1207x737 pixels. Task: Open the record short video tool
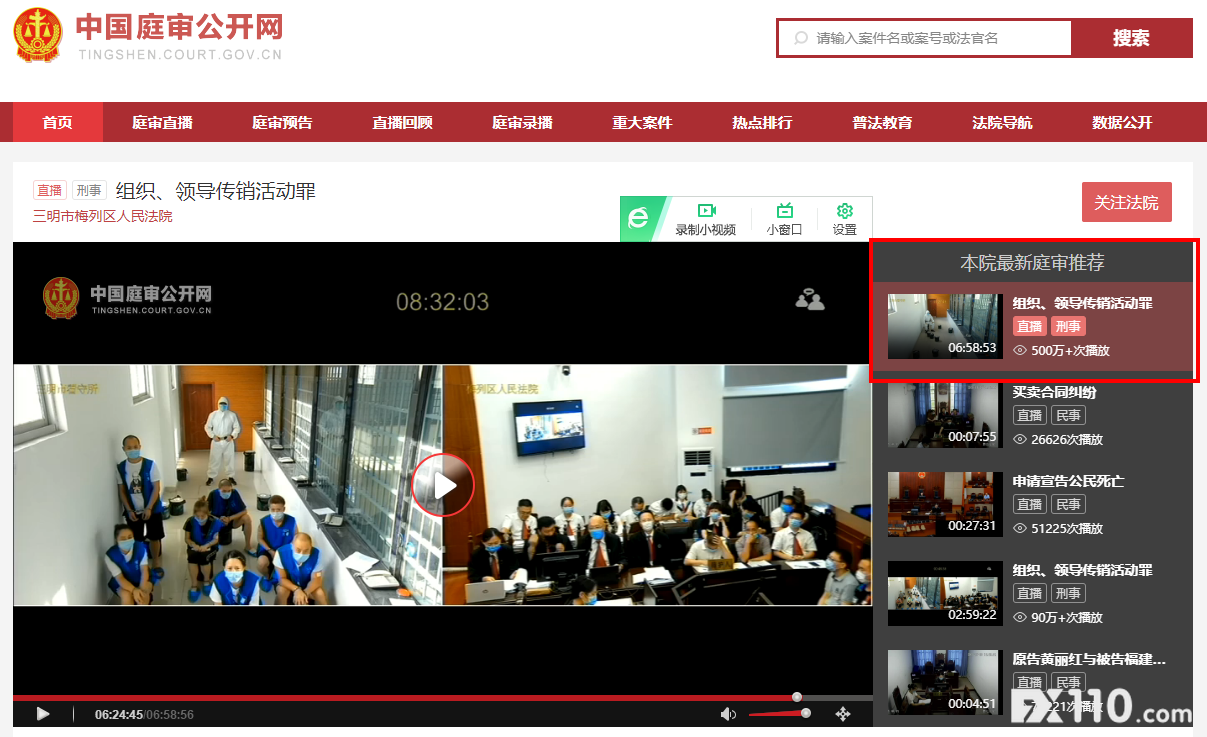pyautogui.click(x=706, y=219)
